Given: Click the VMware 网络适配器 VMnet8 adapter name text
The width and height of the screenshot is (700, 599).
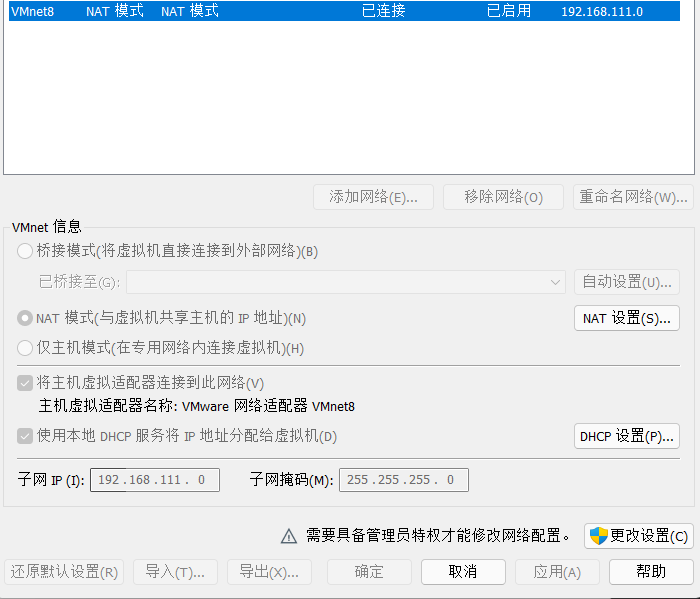Looking at the screenshot, I should [268, 406].
